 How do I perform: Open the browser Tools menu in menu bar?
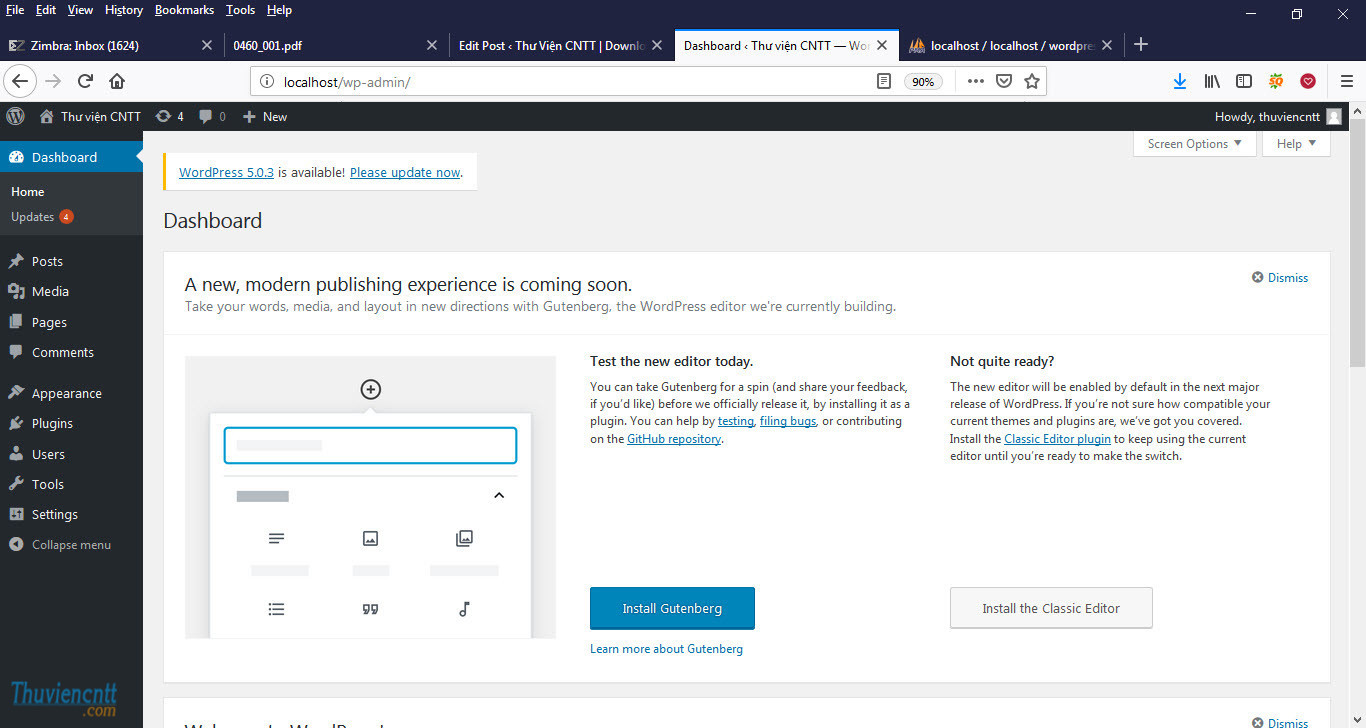(240, 10)
